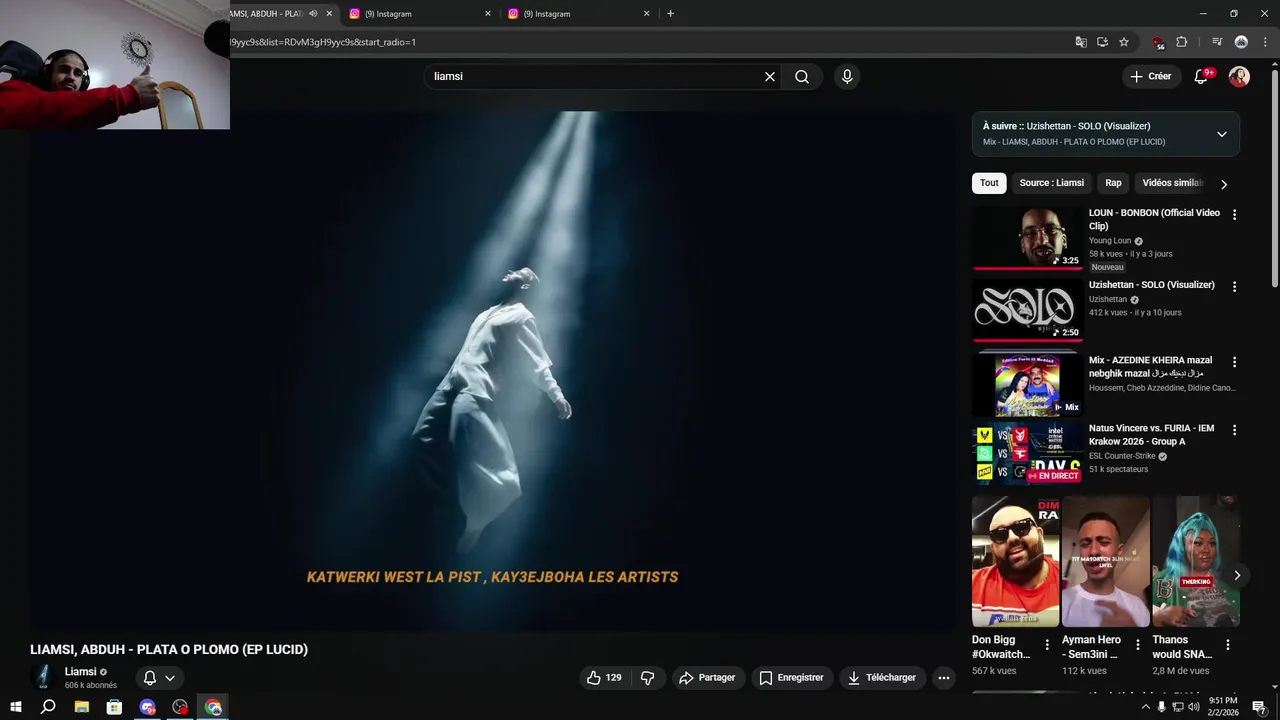The height and width of the screenshot is (720, 1280).
Task: Mute the tab via the speaker icon
Action: 313,14
